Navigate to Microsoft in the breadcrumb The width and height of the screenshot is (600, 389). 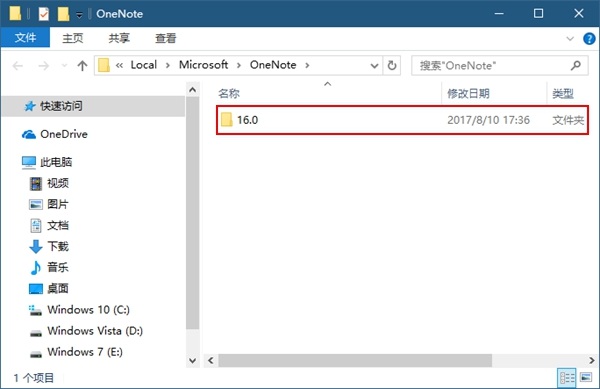[204, 65]
